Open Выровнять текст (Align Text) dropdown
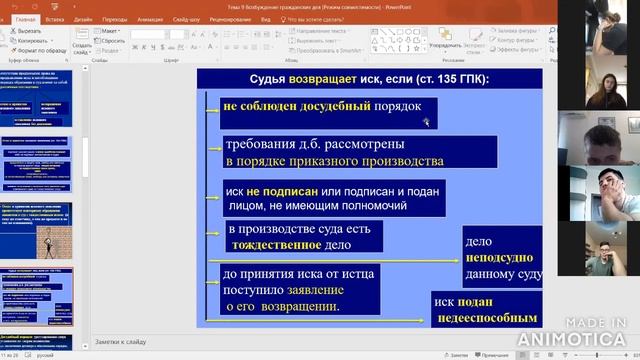 pyautogui.click(x=314, y=41)
